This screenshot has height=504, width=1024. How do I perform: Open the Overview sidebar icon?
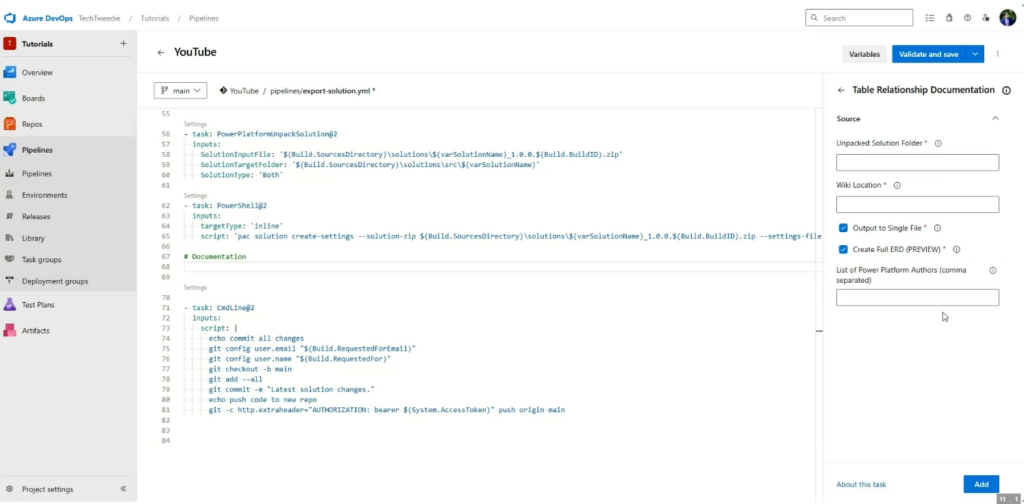point(10,72)
